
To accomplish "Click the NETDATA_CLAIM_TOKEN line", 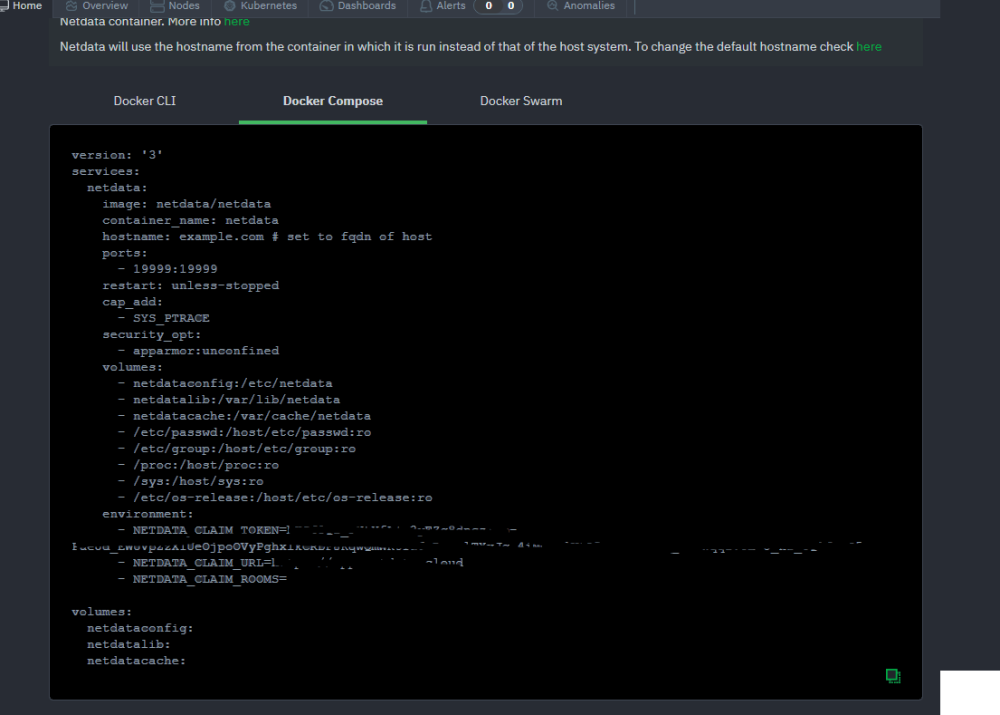I will coord(317,530).
